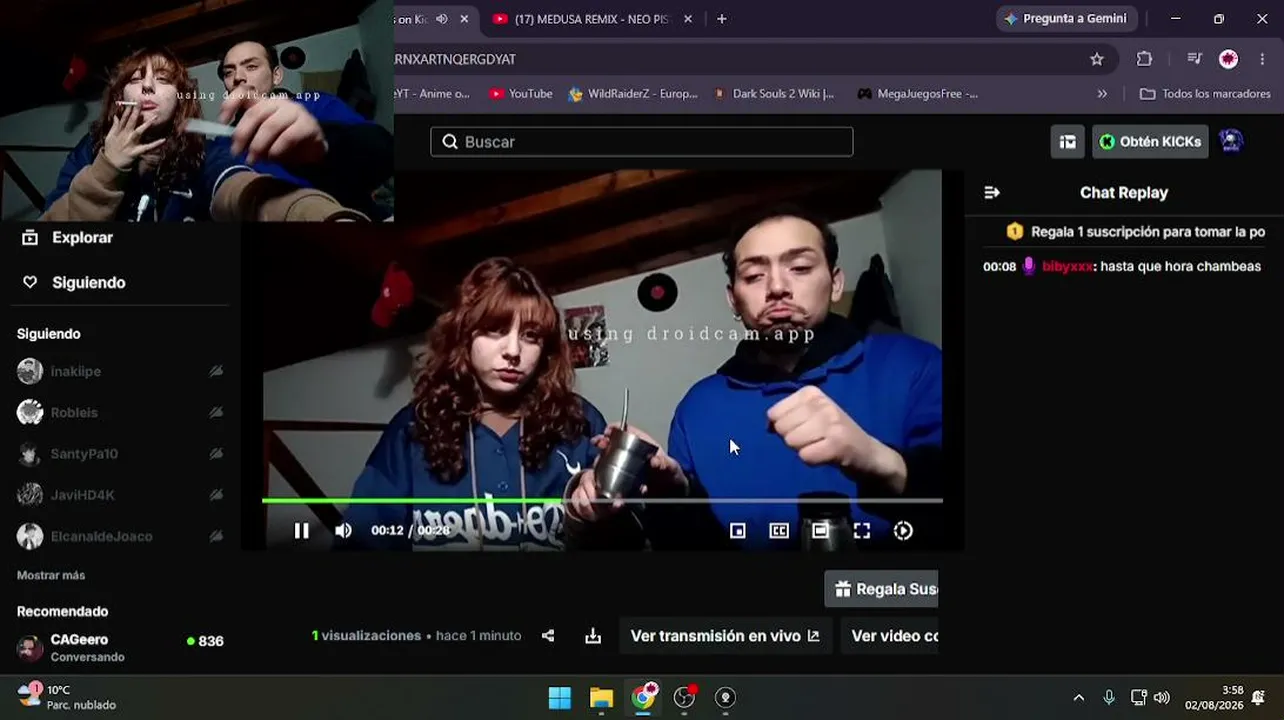Click the address bar URL text
This screenshot has height=720, width=1284.
tap(455, 59)
